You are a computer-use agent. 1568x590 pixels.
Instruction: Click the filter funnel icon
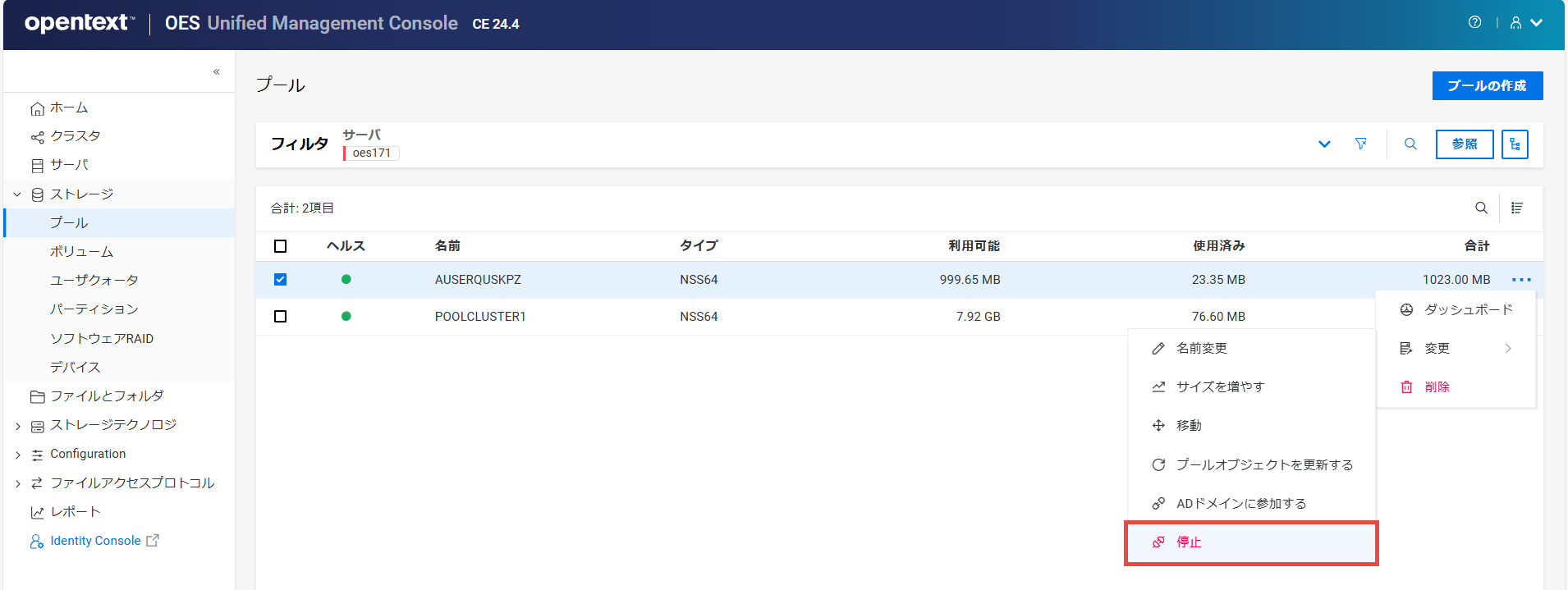(x=1361, y=144)
